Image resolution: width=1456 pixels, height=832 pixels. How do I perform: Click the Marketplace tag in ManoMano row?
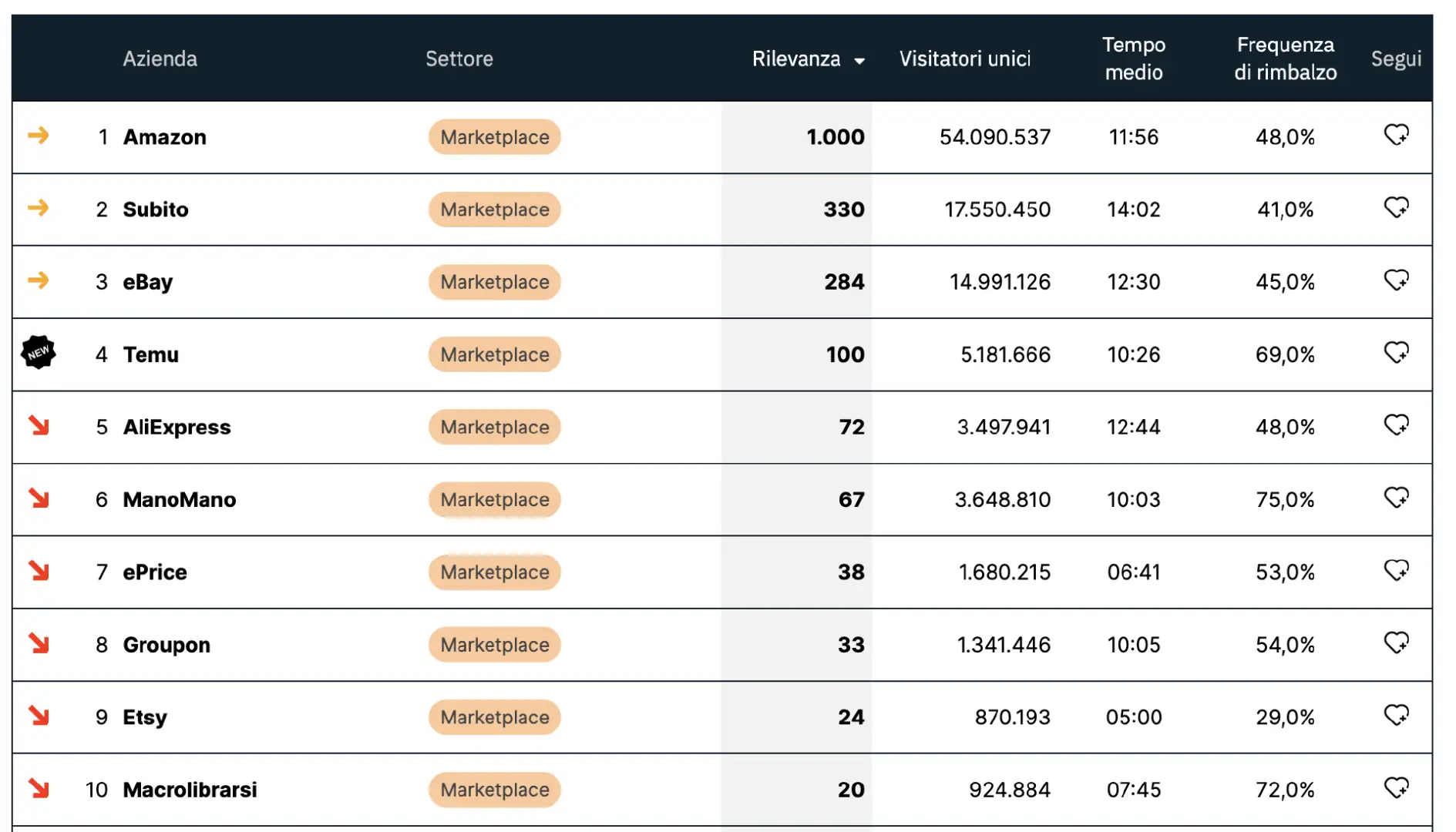(495, 499)
